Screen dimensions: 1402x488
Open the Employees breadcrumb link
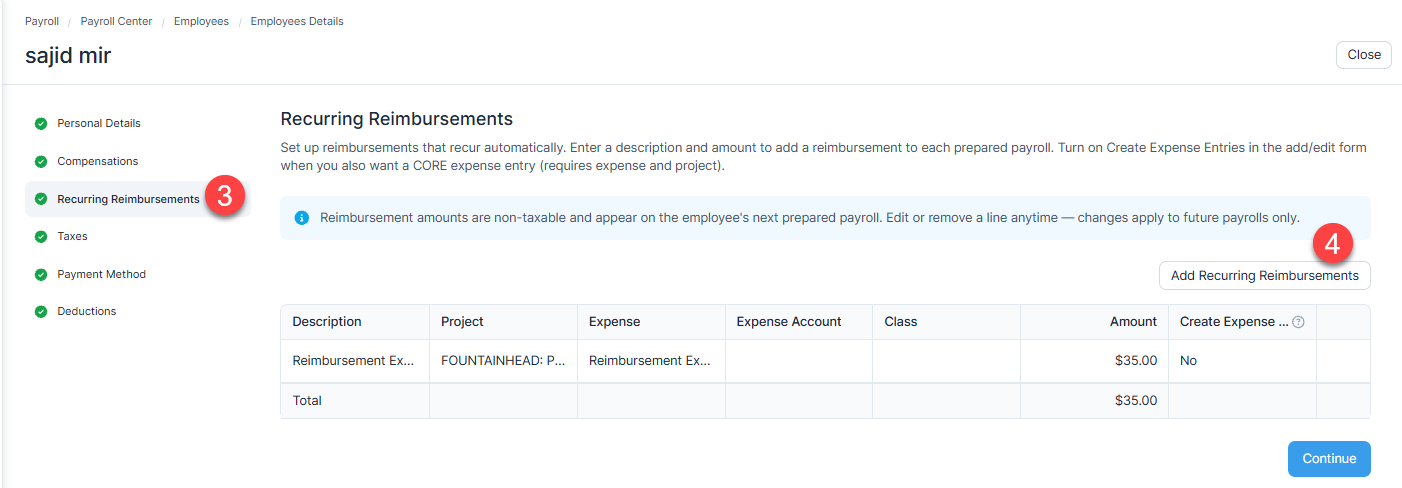(x=201, y=21)
